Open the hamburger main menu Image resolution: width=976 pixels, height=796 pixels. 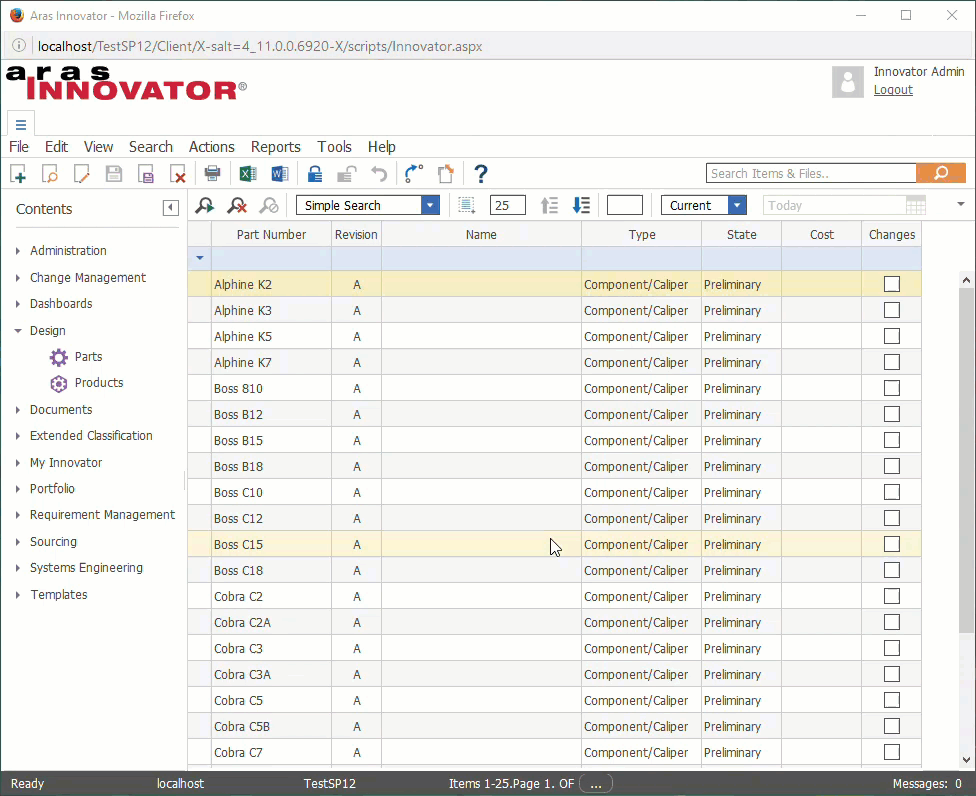(x=21, y=124)
